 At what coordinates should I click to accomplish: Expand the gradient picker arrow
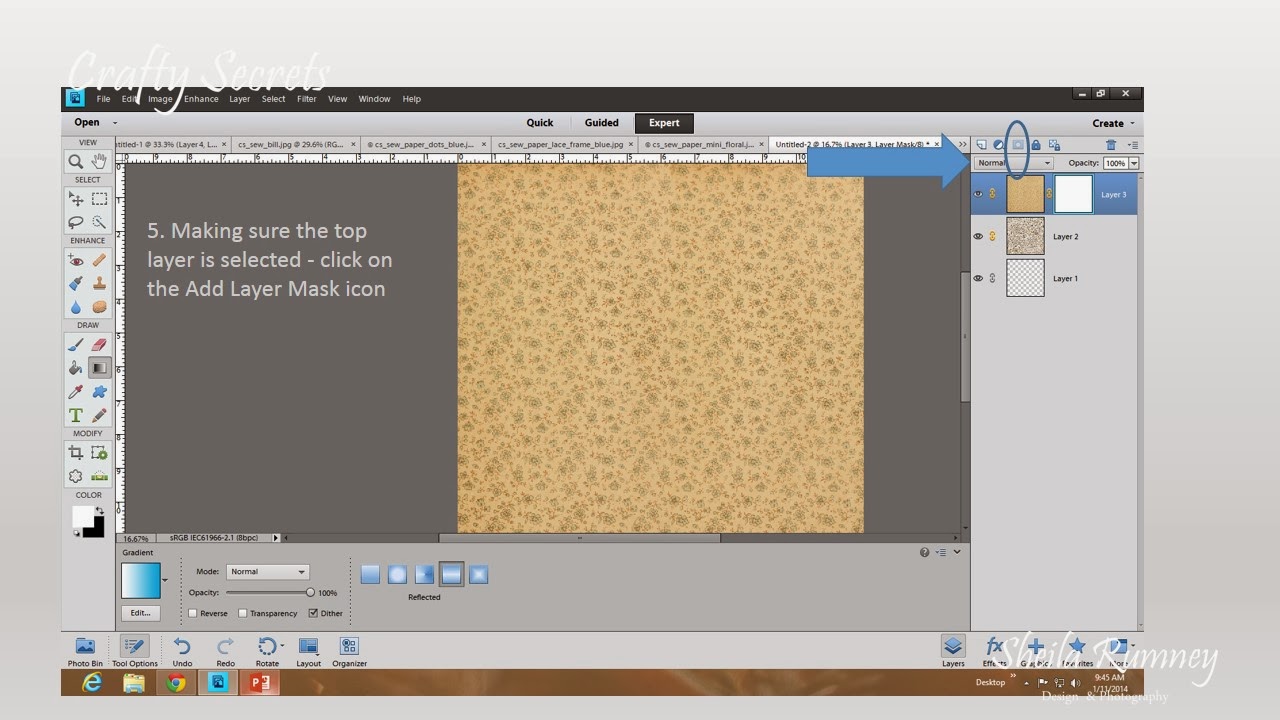coord(165,580)
